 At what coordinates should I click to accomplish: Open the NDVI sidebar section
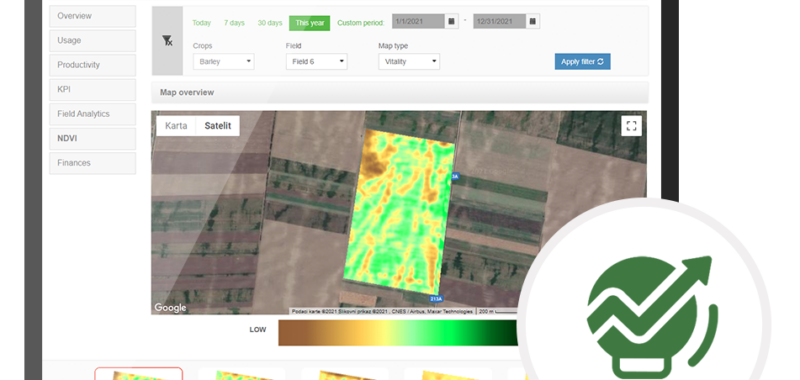[92, 139]
